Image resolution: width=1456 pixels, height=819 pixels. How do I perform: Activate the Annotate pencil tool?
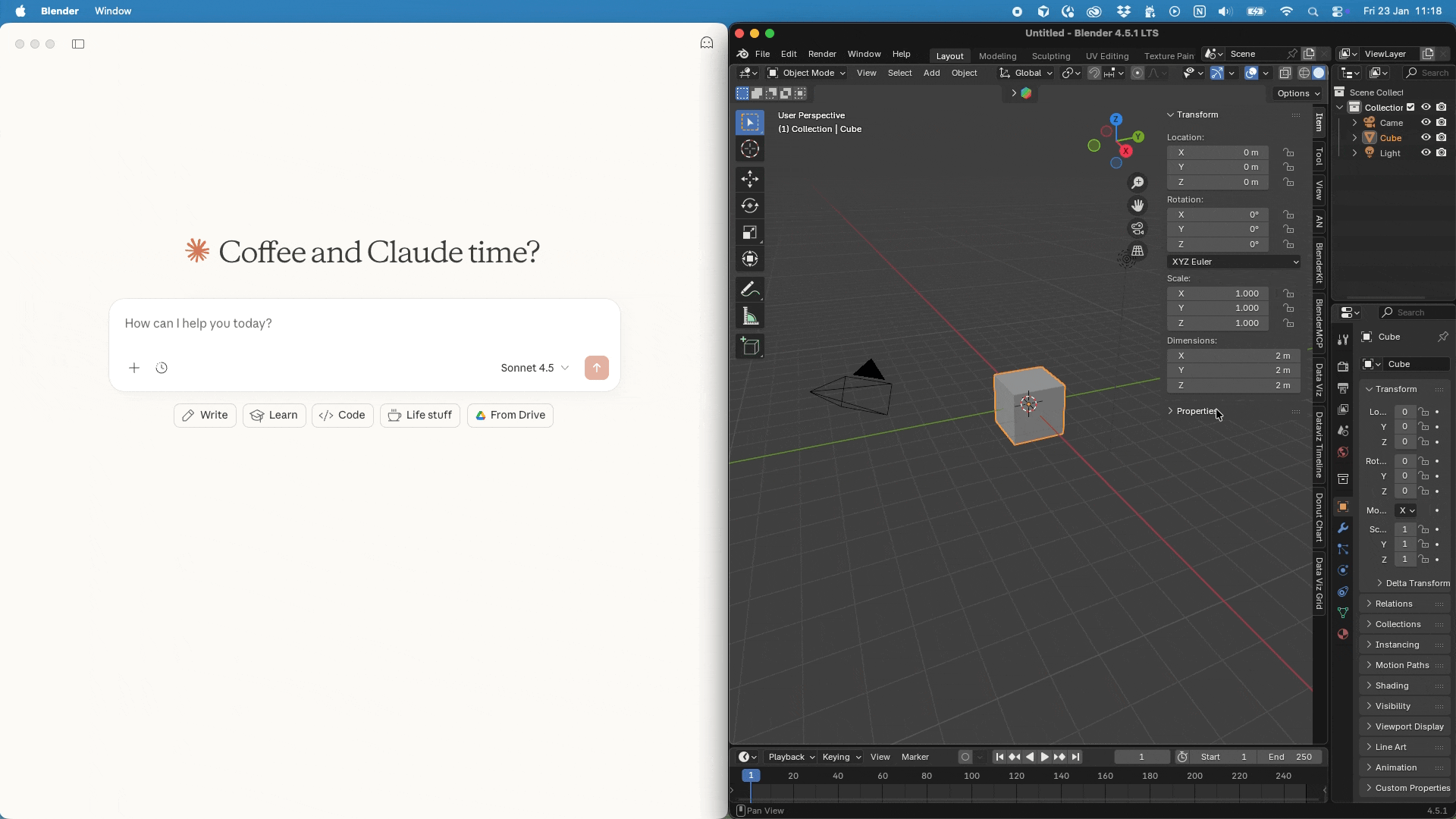click(x=749, y=289)
